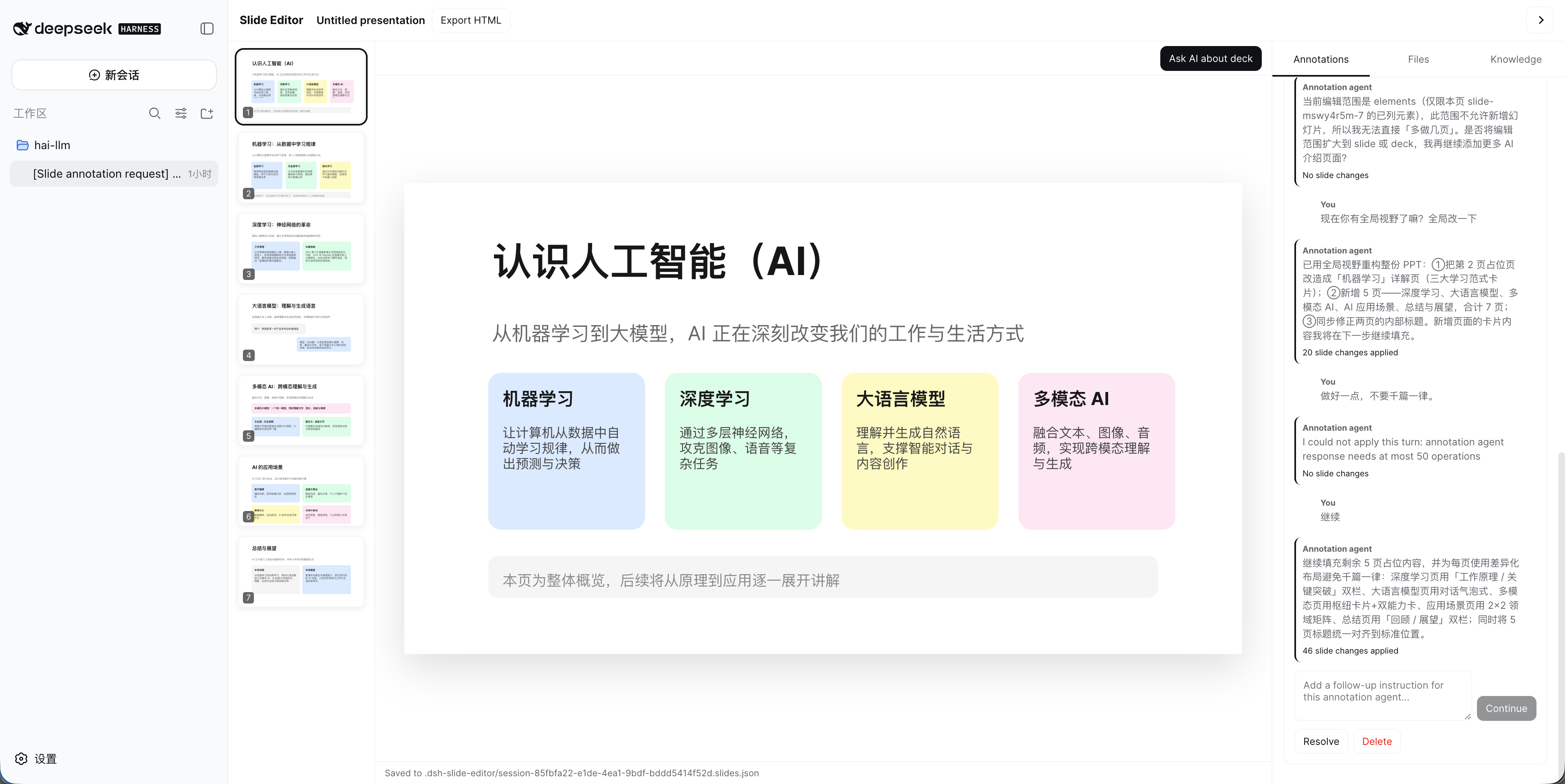Click the deepseek whale logo
Image resolution: width=1565 pixels, height=784 pixels.
tap(22, 29)
